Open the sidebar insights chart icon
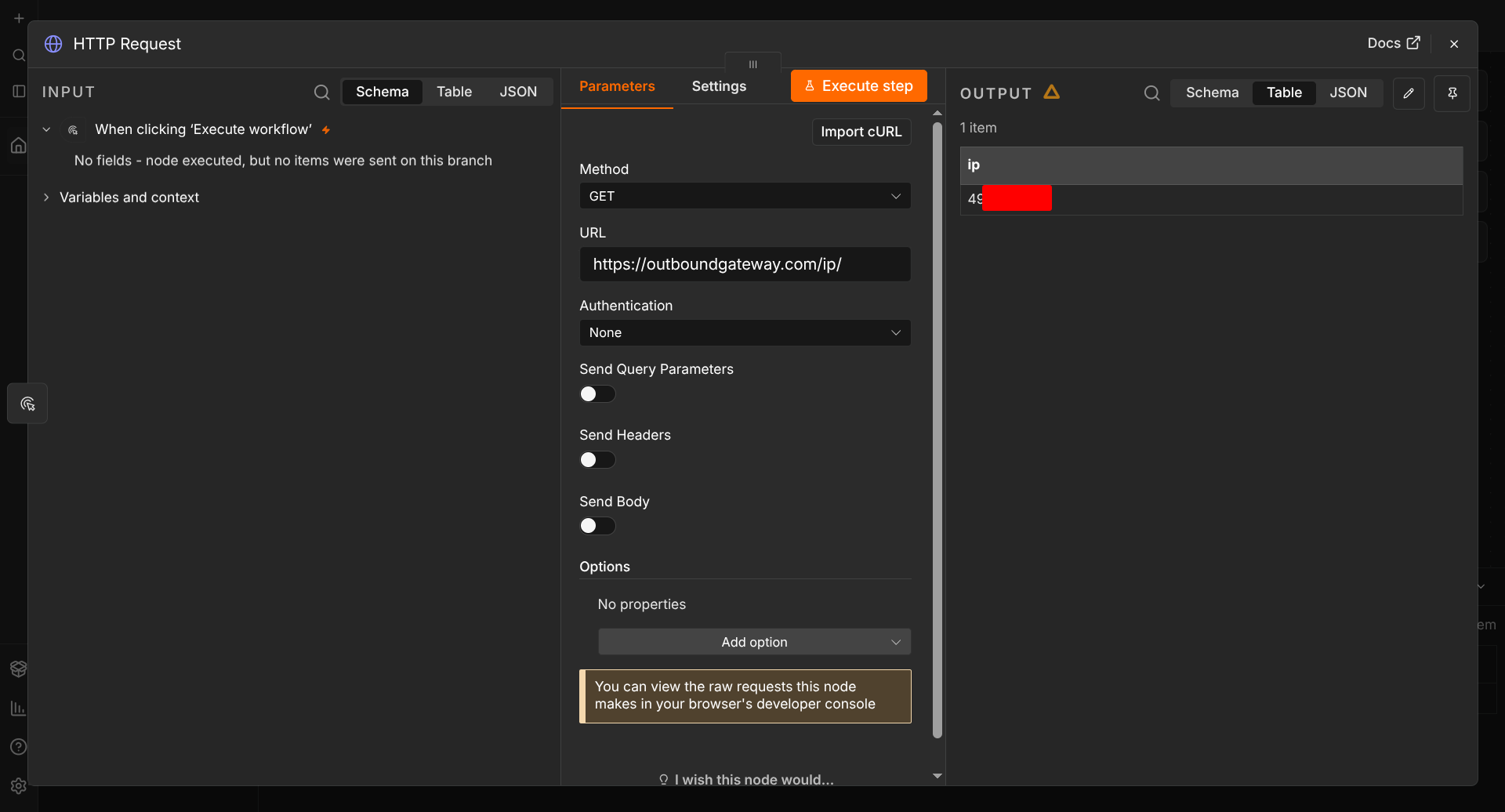Image resolution: width=1505 pixels, height=812 pixels. click(19, 708)
